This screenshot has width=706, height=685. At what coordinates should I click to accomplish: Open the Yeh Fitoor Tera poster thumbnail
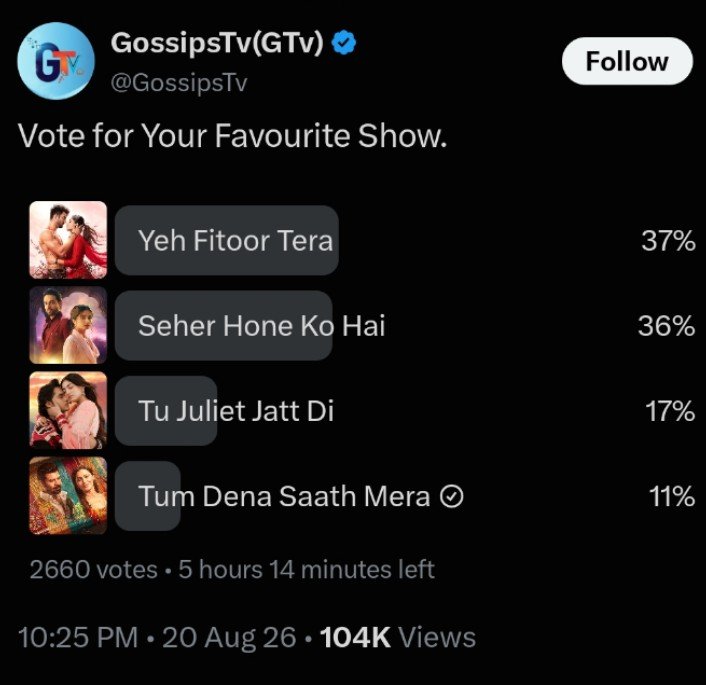pos(68,240)
